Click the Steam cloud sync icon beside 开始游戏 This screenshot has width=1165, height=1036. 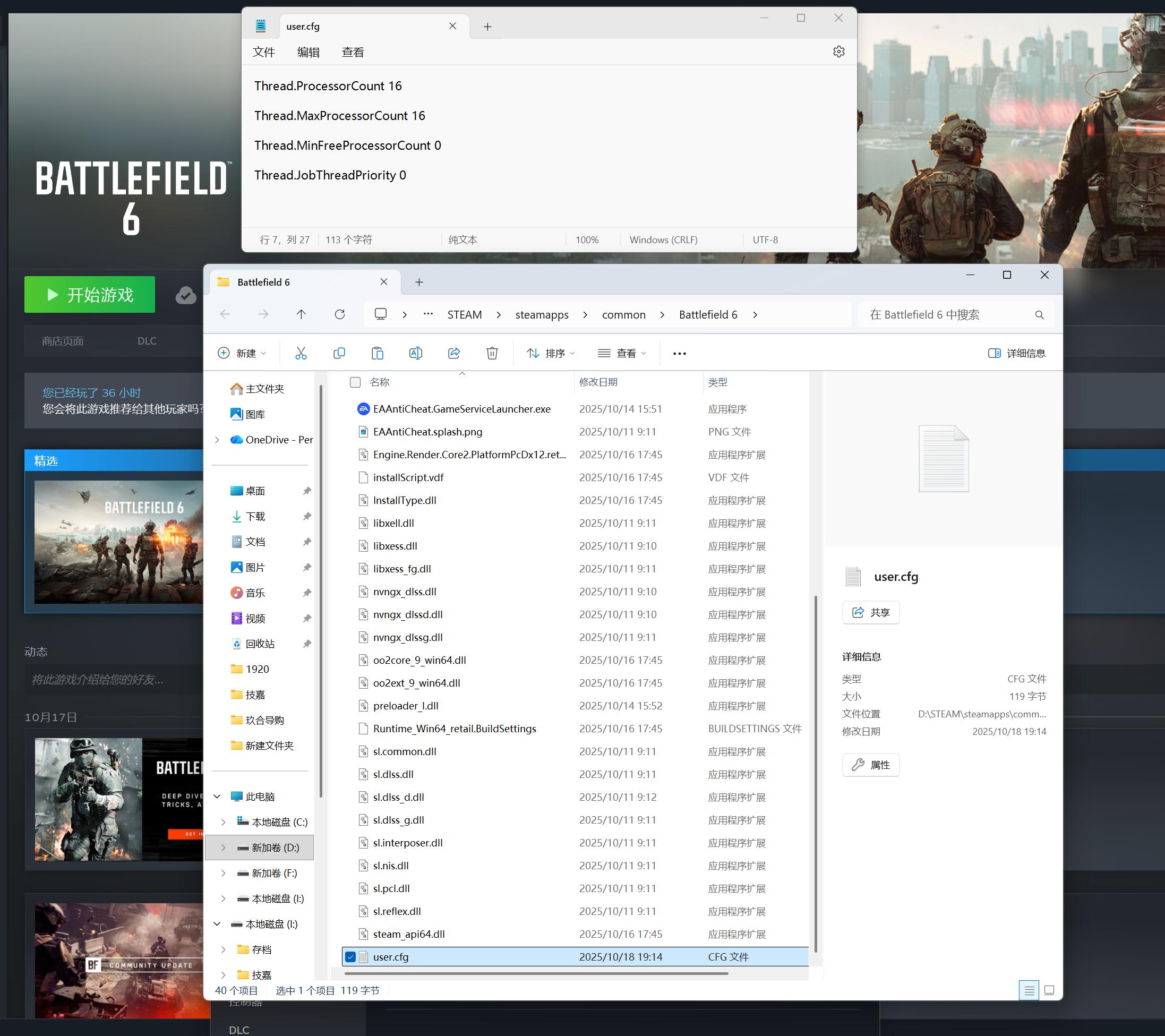(x=186, y=295)
